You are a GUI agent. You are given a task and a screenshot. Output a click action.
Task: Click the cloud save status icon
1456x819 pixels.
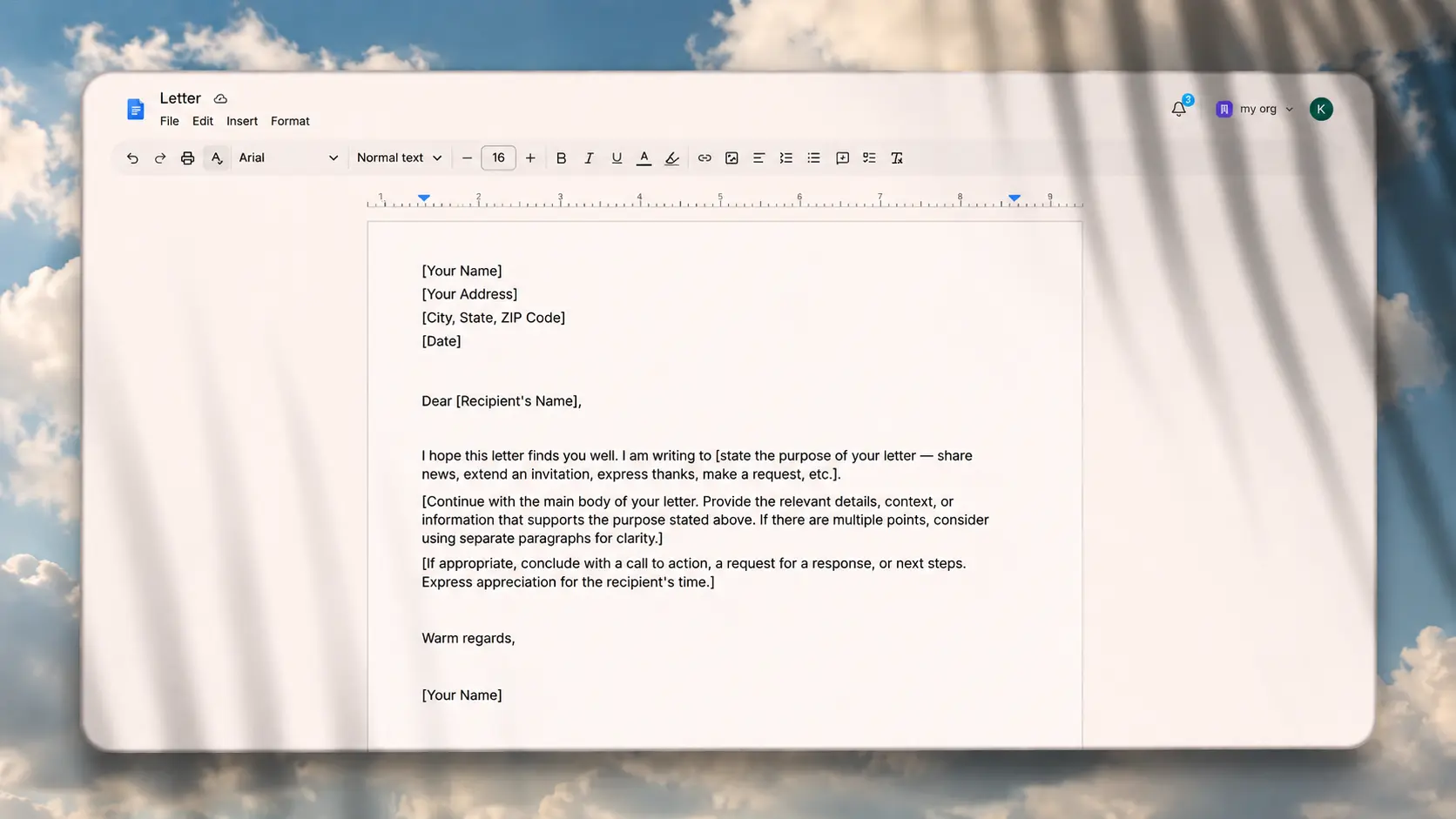tap(220, 99)
